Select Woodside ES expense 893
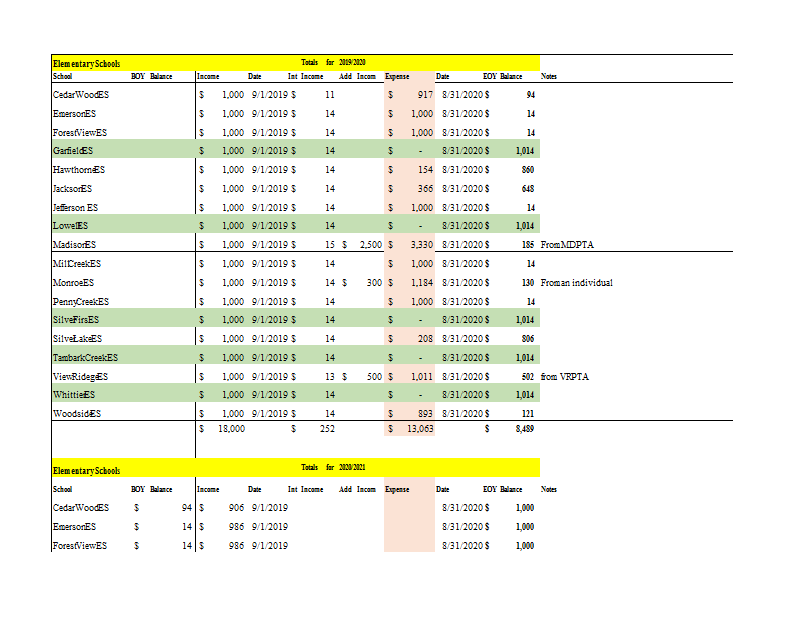Viewport: 800px width, 618px height. (425, 414)
